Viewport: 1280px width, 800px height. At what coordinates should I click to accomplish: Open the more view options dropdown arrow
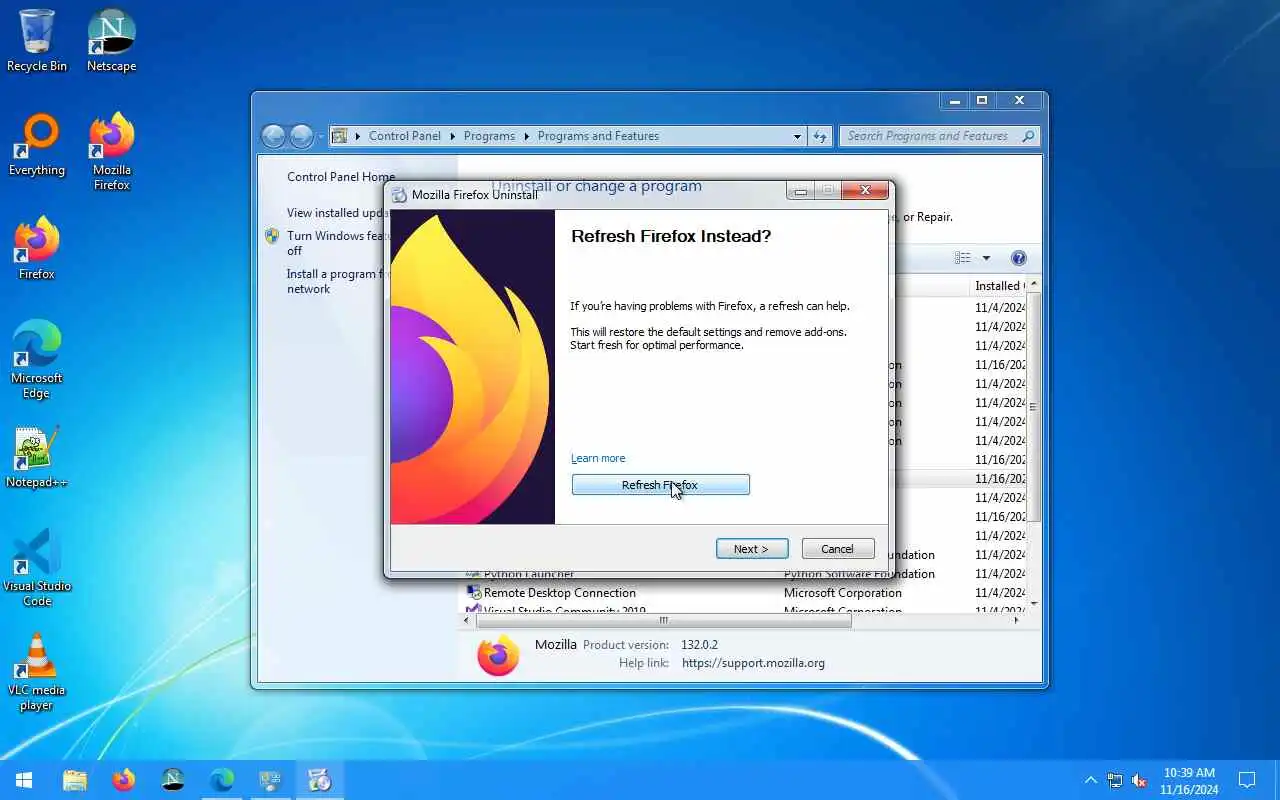point(986,258)
